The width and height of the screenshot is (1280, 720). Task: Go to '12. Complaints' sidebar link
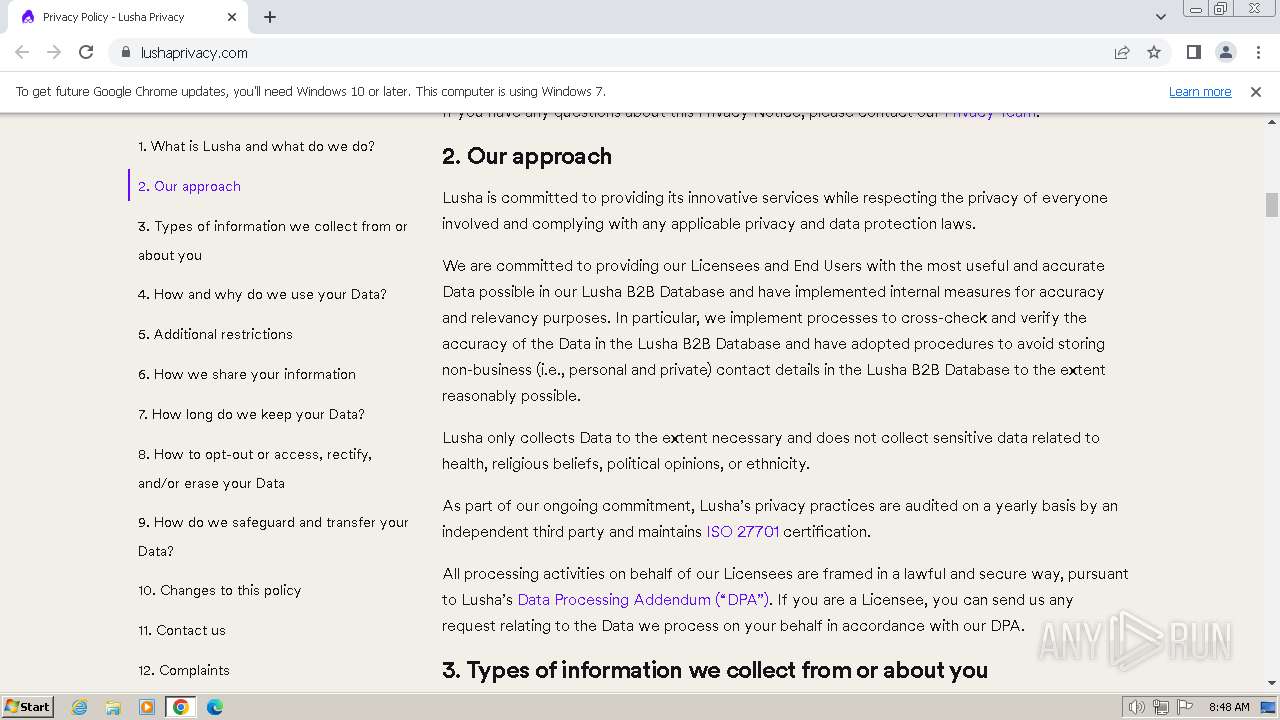[x=184, y=670]
